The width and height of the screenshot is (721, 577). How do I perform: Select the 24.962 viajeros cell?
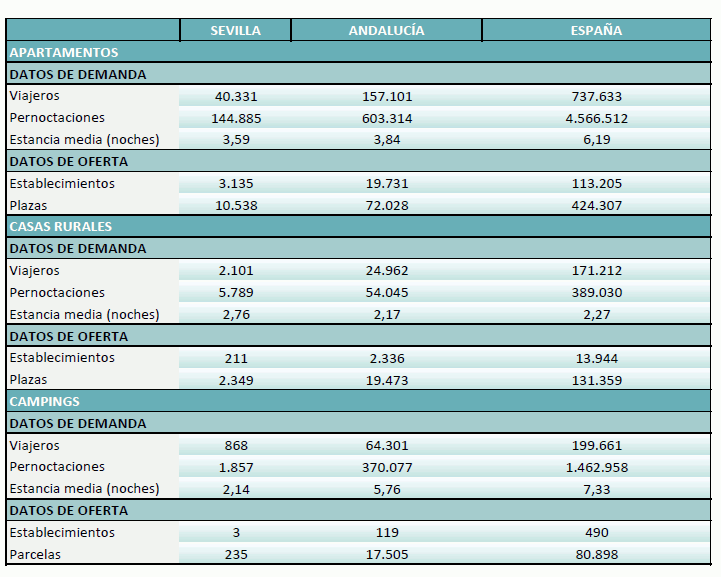pos(386,270)
